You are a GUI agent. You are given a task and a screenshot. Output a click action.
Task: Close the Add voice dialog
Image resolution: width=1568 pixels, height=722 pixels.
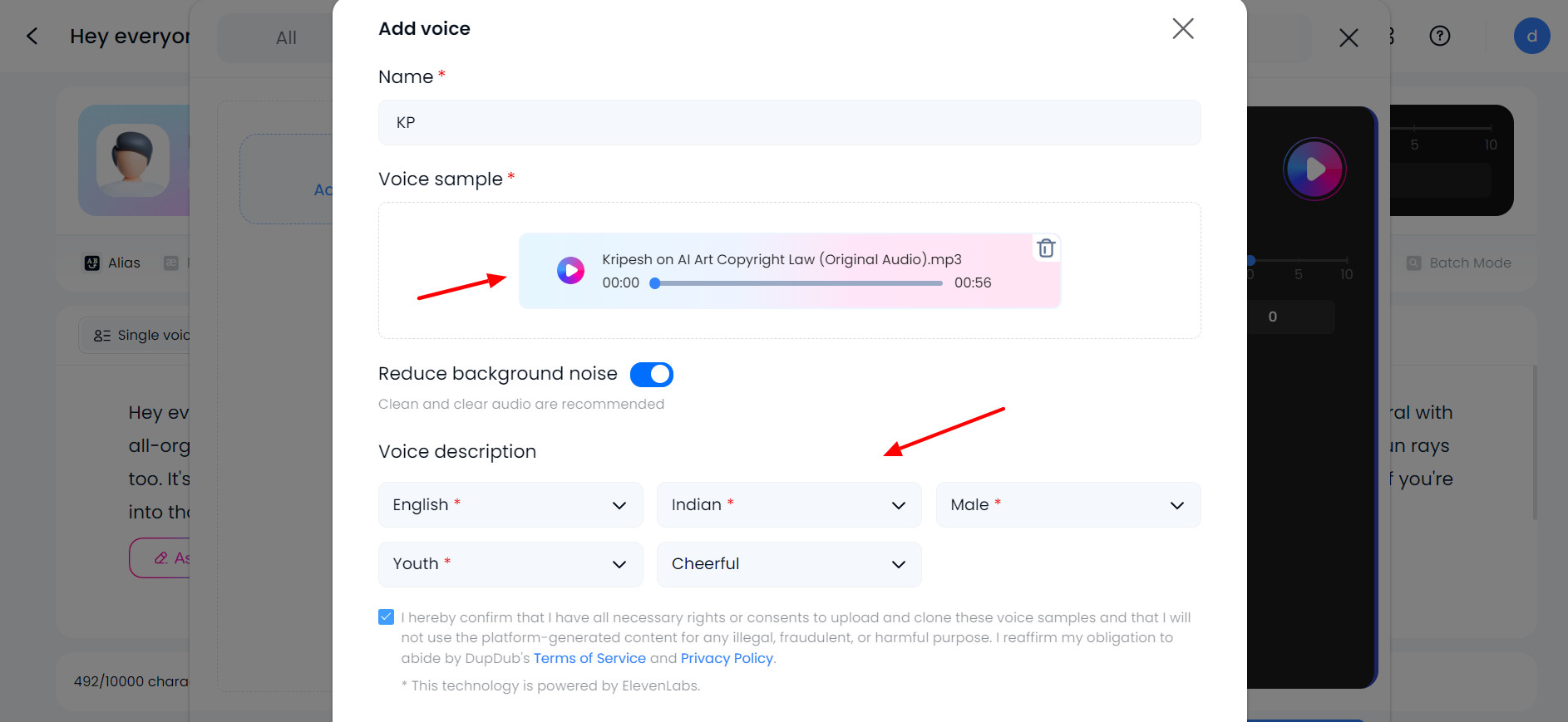coord(1182,29)
